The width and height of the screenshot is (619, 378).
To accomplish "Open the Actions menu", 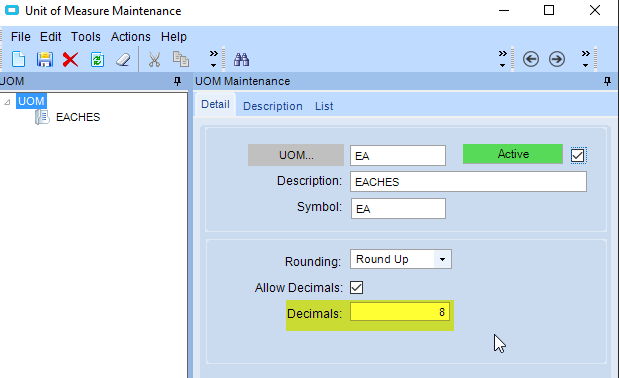I will (x=131, y=37).
